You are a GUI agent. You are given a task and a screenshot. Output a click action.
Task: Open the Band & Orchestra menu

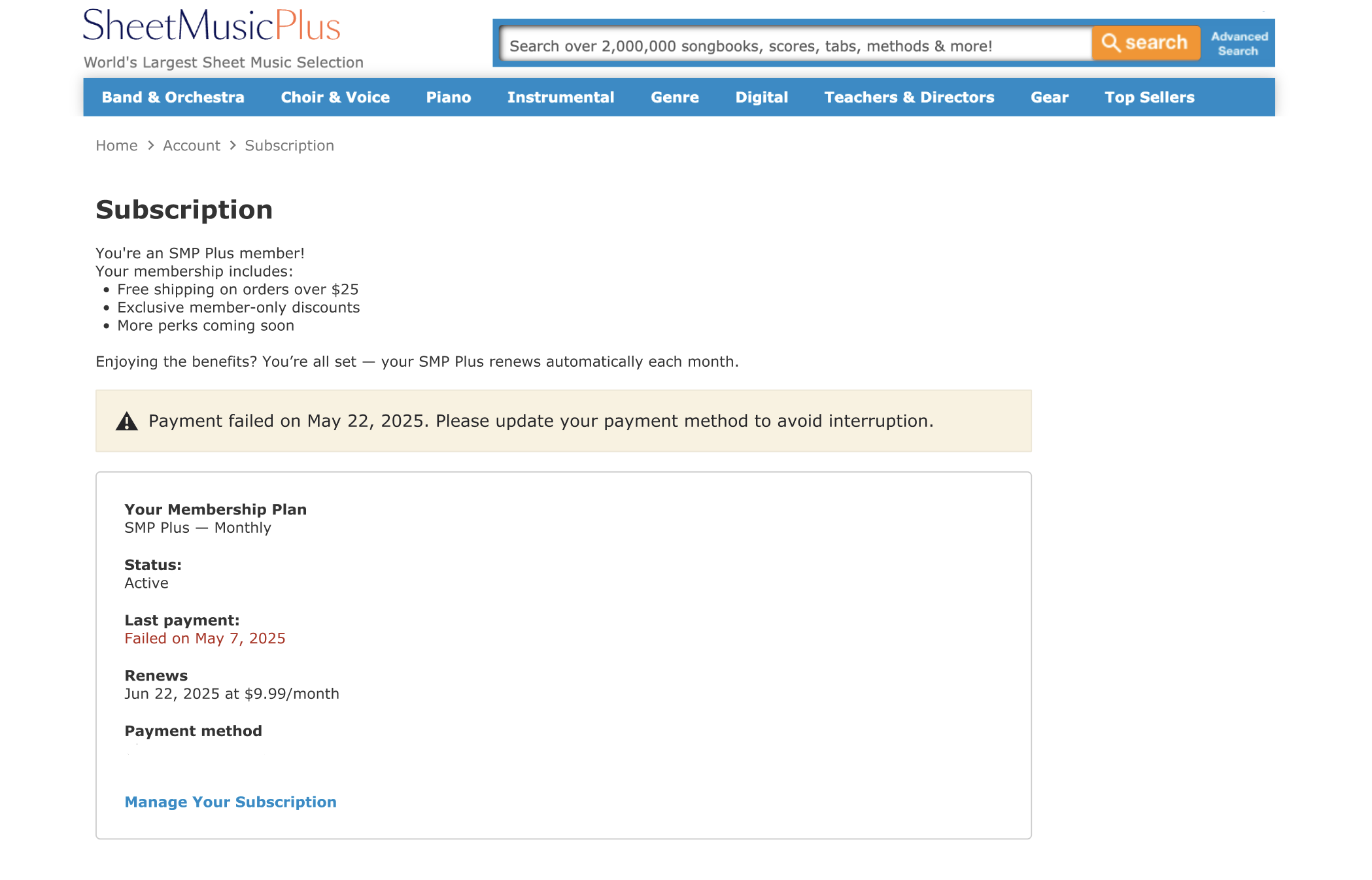[x=173, y=97]
